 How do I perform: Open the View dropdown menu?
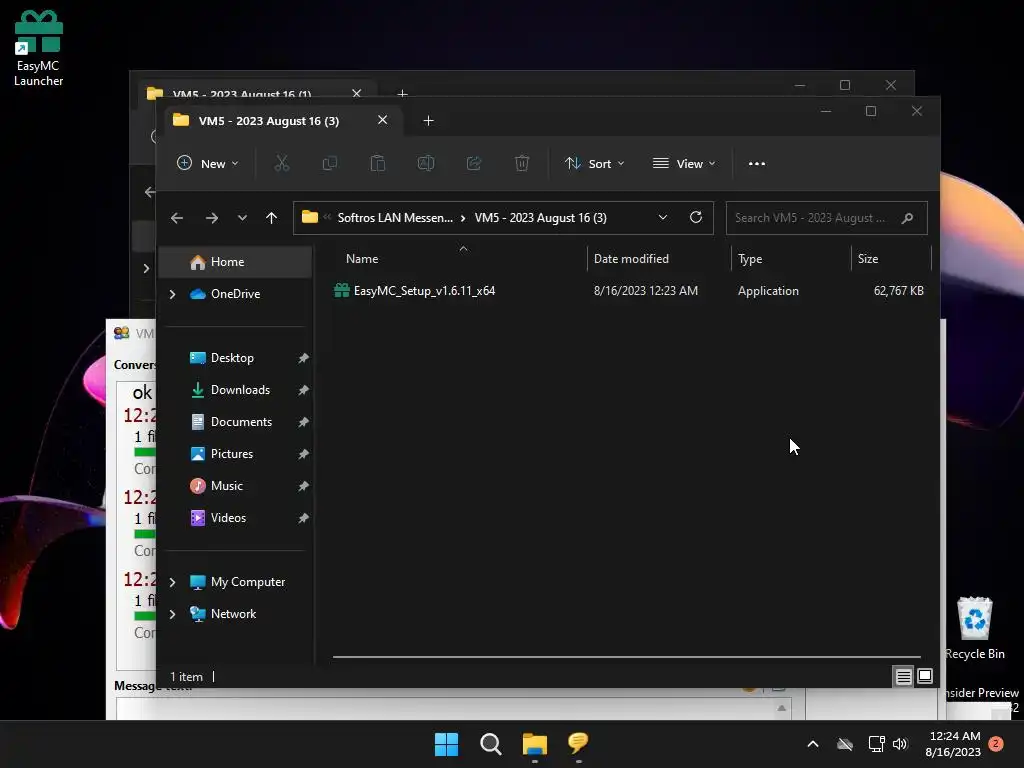[x=684, y=163]
